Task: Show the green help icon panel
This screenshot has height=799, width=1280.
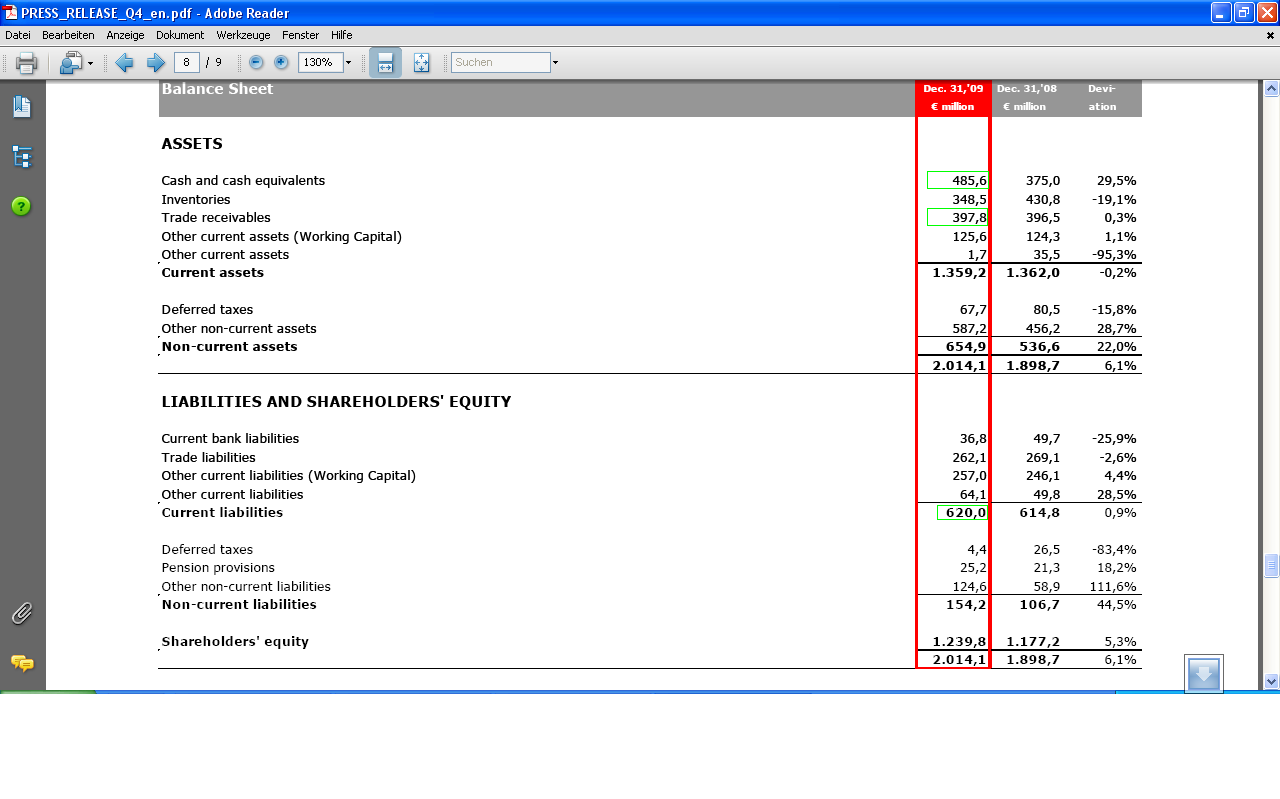Action: (21, 206)
